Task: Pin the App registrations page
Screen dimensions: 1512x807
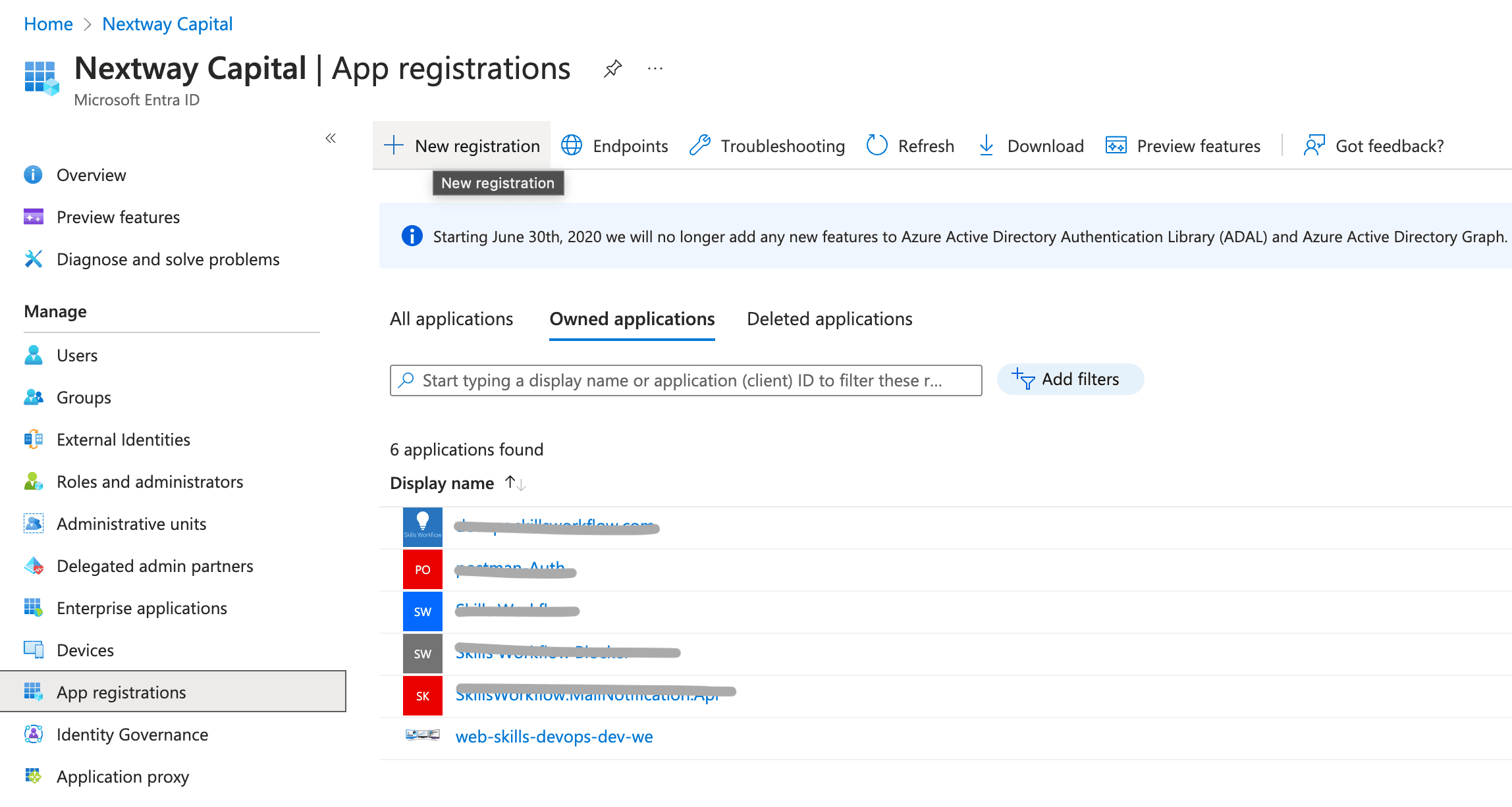Action: 612,68
